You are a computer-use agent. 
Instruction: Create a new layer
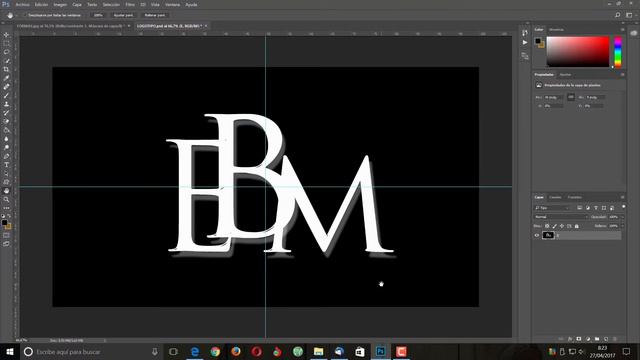tap(606, 339)
